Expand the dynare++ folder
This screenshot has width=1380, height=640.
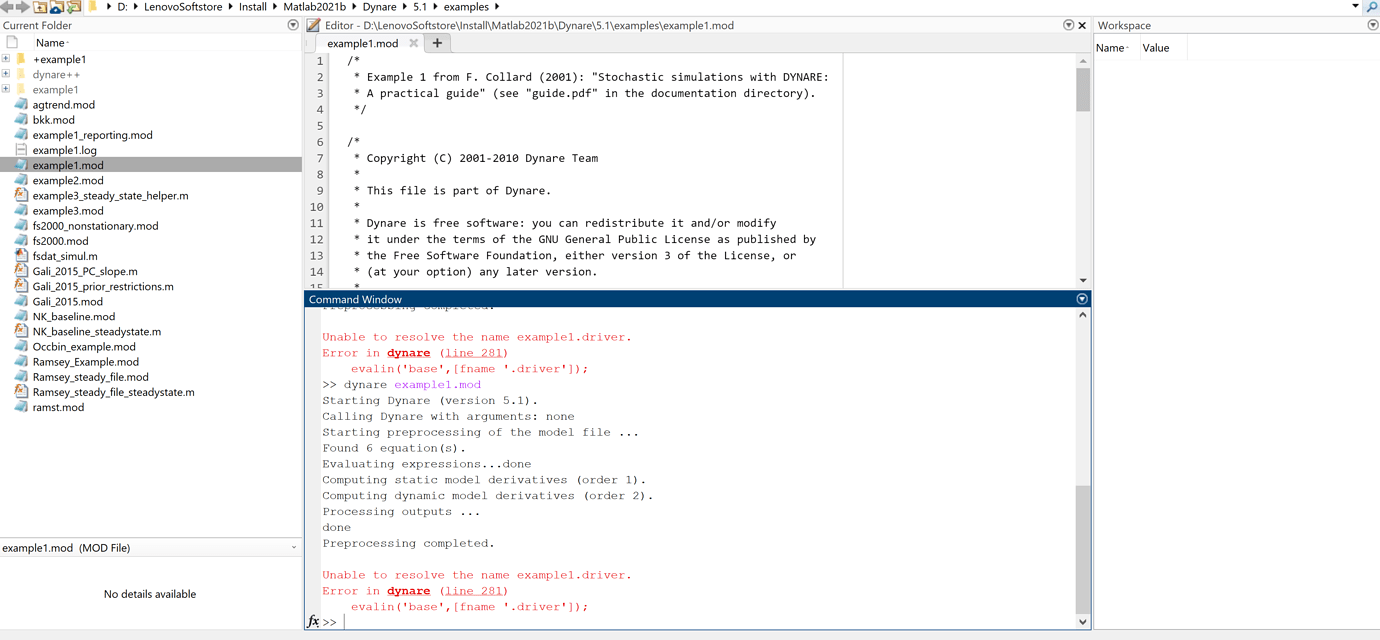pyautogui.click(x=5, y=73)
